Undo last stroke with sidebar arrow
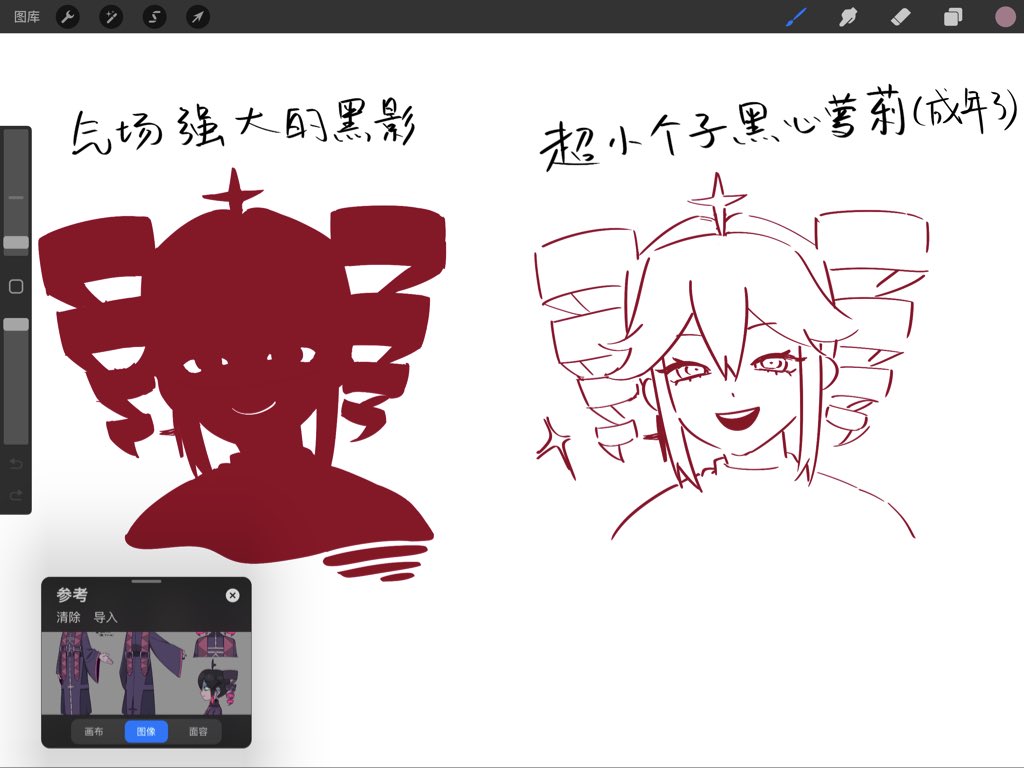 [x=16, y=464]
